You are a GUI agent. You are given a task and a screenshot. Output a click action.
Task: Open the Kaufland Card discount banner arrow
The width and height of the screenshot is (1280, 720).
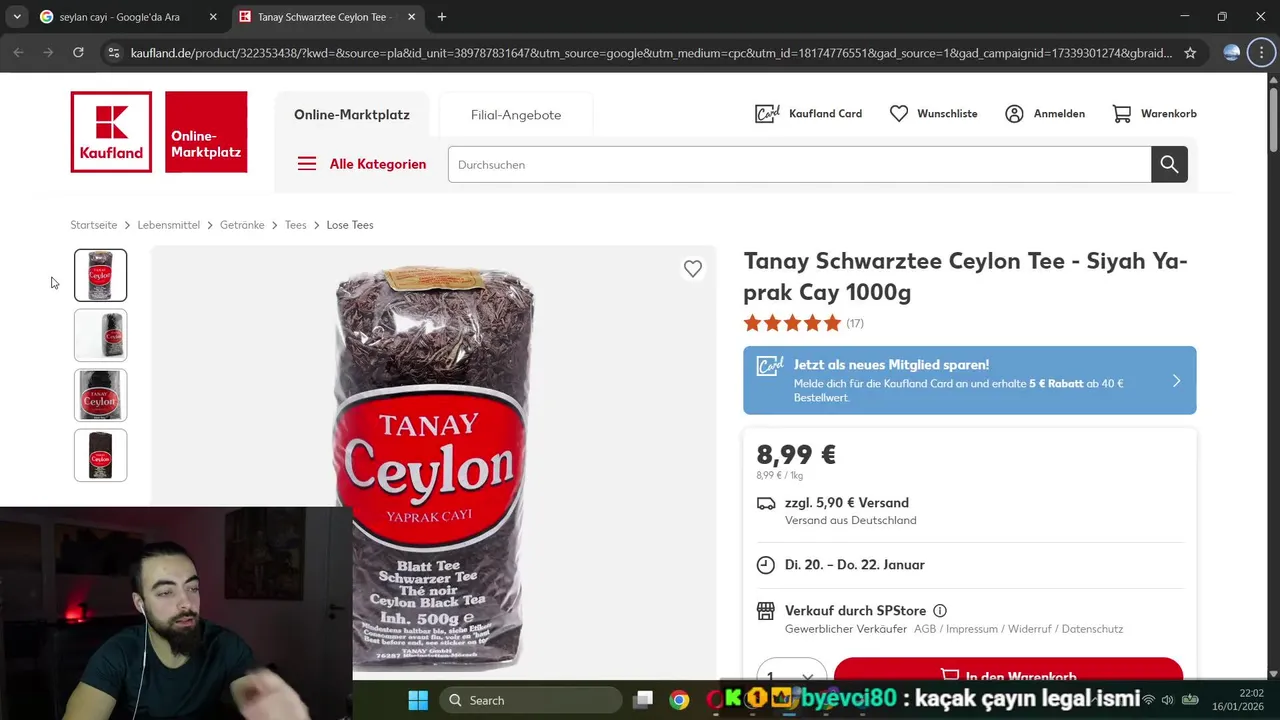1176,381
